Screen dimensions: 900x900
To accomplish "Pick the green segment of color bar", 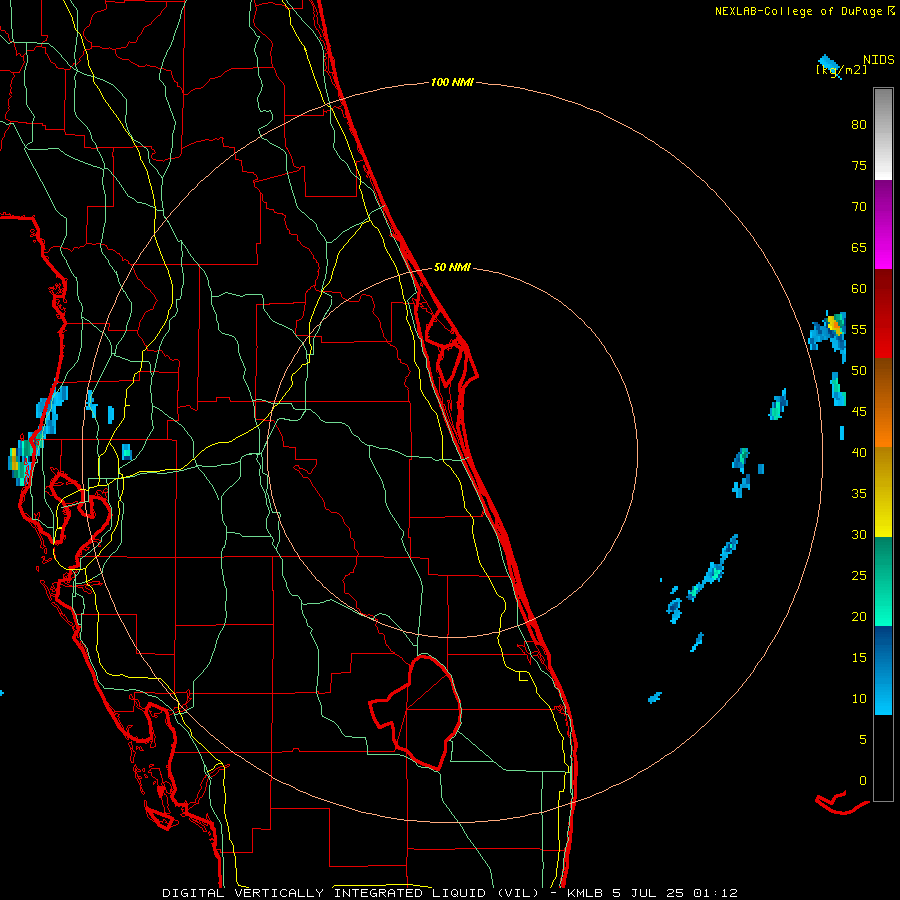I will (x=883, y=581).
